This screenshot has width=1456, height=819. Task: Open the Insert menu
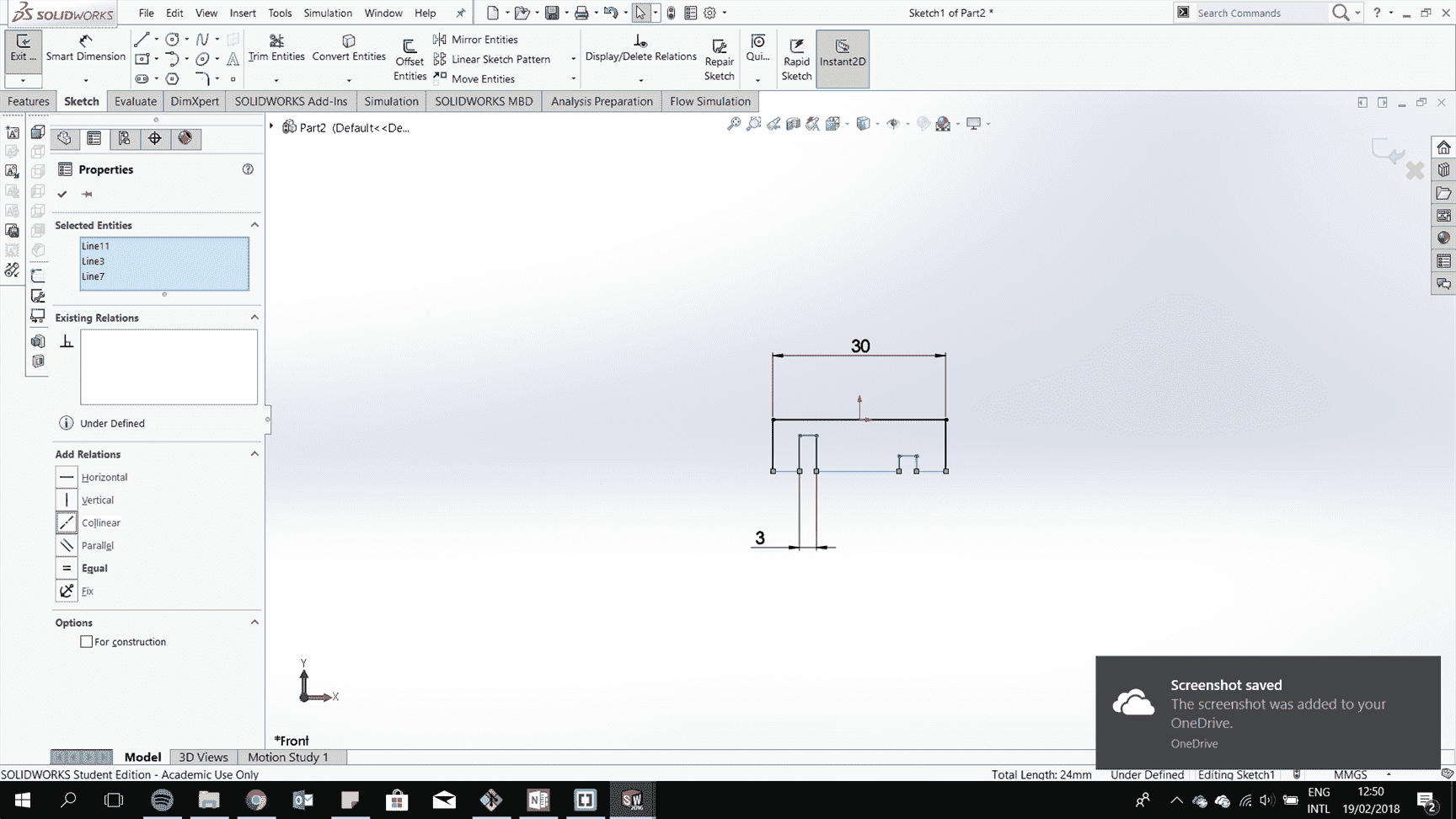pos(243,13)
